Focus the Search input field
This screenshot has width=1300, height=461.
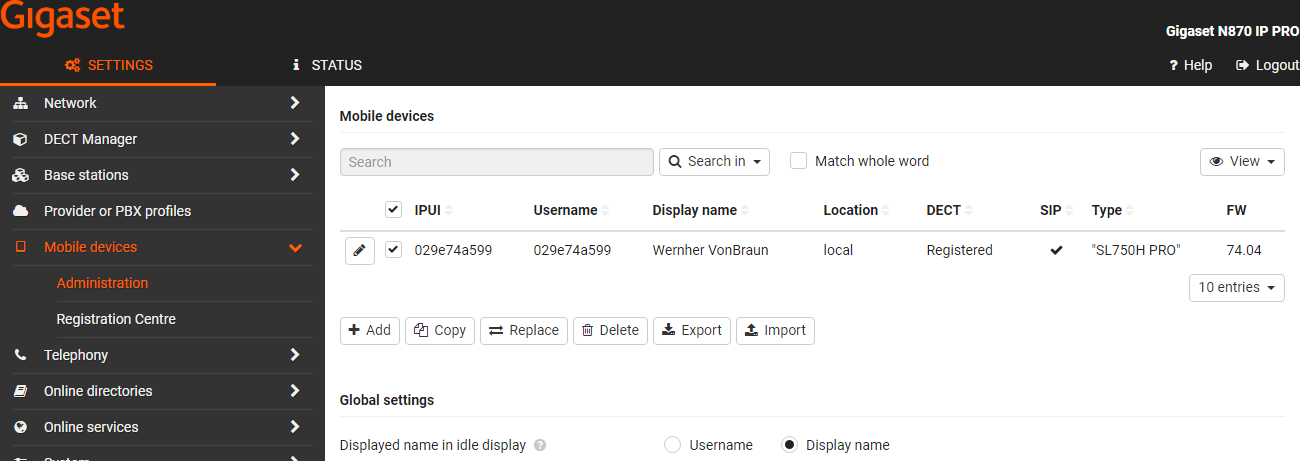pos(496,161)
